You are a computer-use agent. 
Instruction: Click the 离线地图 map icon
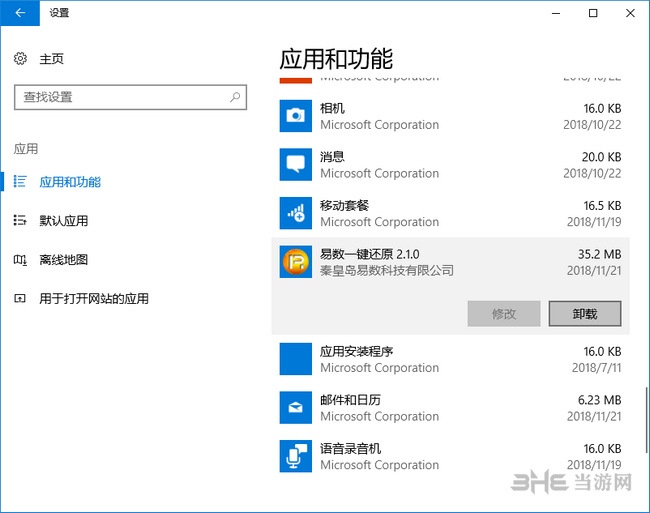(20, 260)
